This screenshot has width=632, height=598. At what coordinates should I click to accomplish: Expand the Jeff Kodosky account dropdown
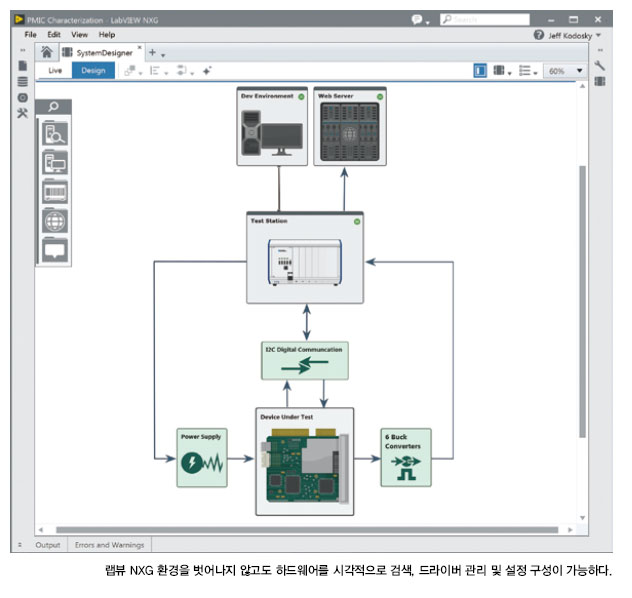598,35
